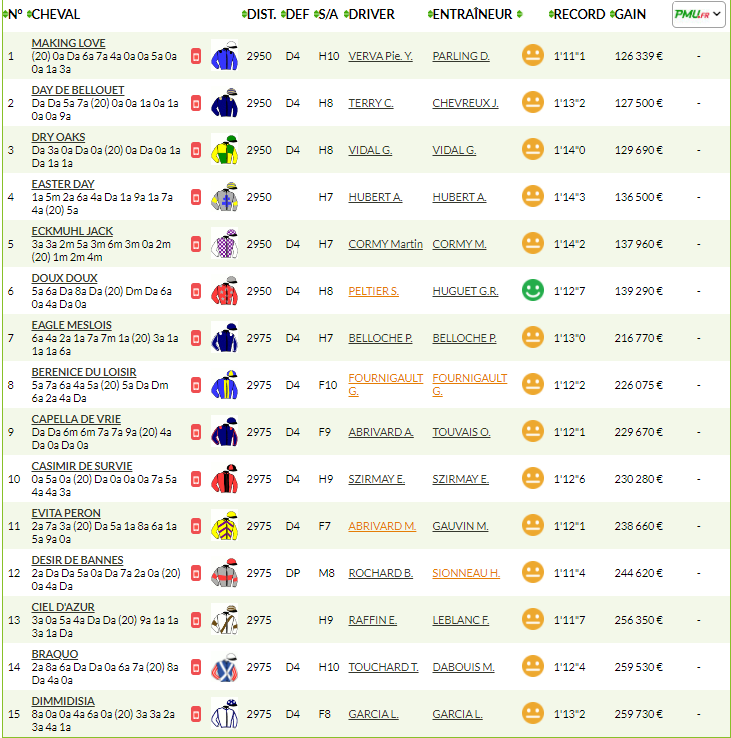Open the EVITA PERON horse link
Screen dimensions: 731x738
[66, 513]
